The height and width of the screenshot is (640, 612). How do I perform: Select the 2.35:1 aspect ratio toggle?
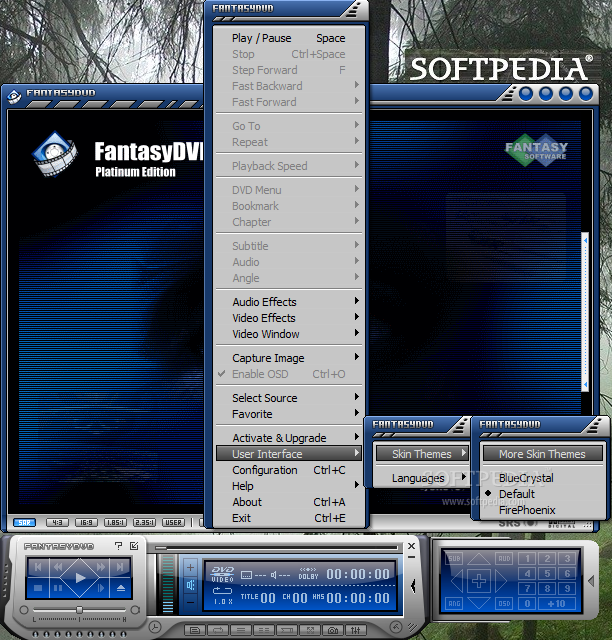(x=145, y=522)
